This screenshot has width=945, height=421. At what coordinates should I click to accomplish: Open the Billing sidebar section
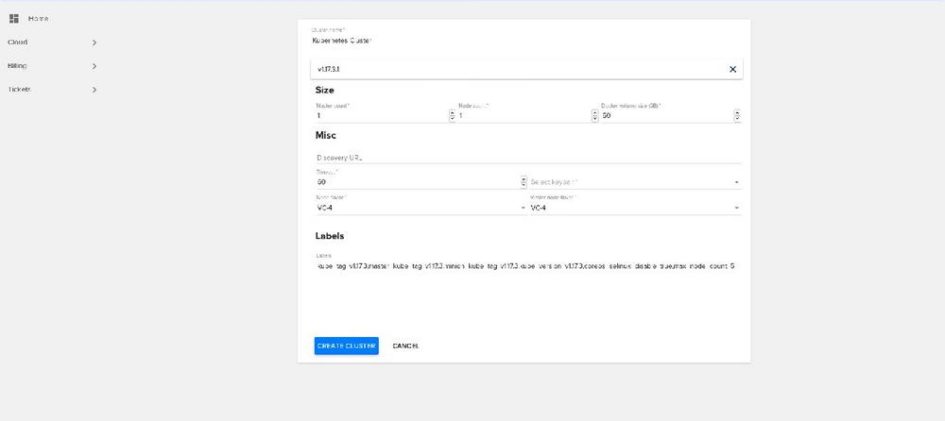coord(18,66)
